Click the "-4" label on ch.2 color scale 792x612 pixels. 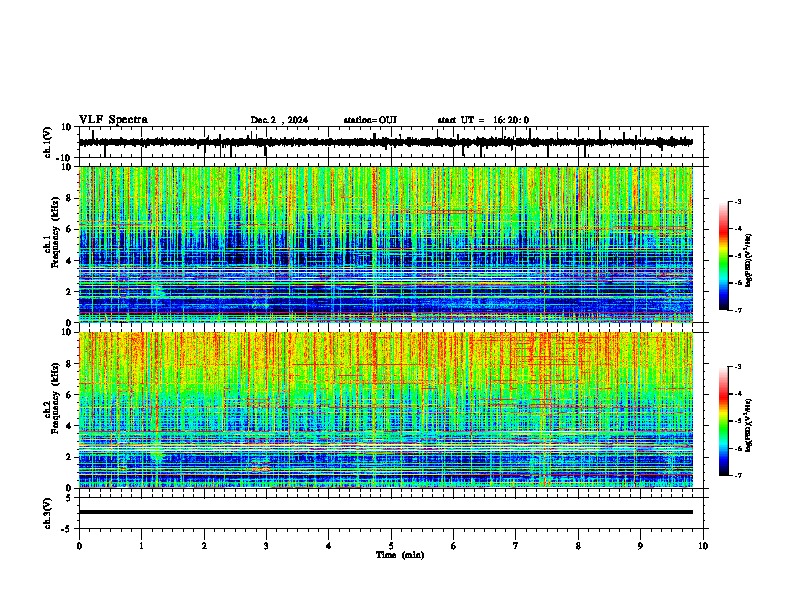738,394
